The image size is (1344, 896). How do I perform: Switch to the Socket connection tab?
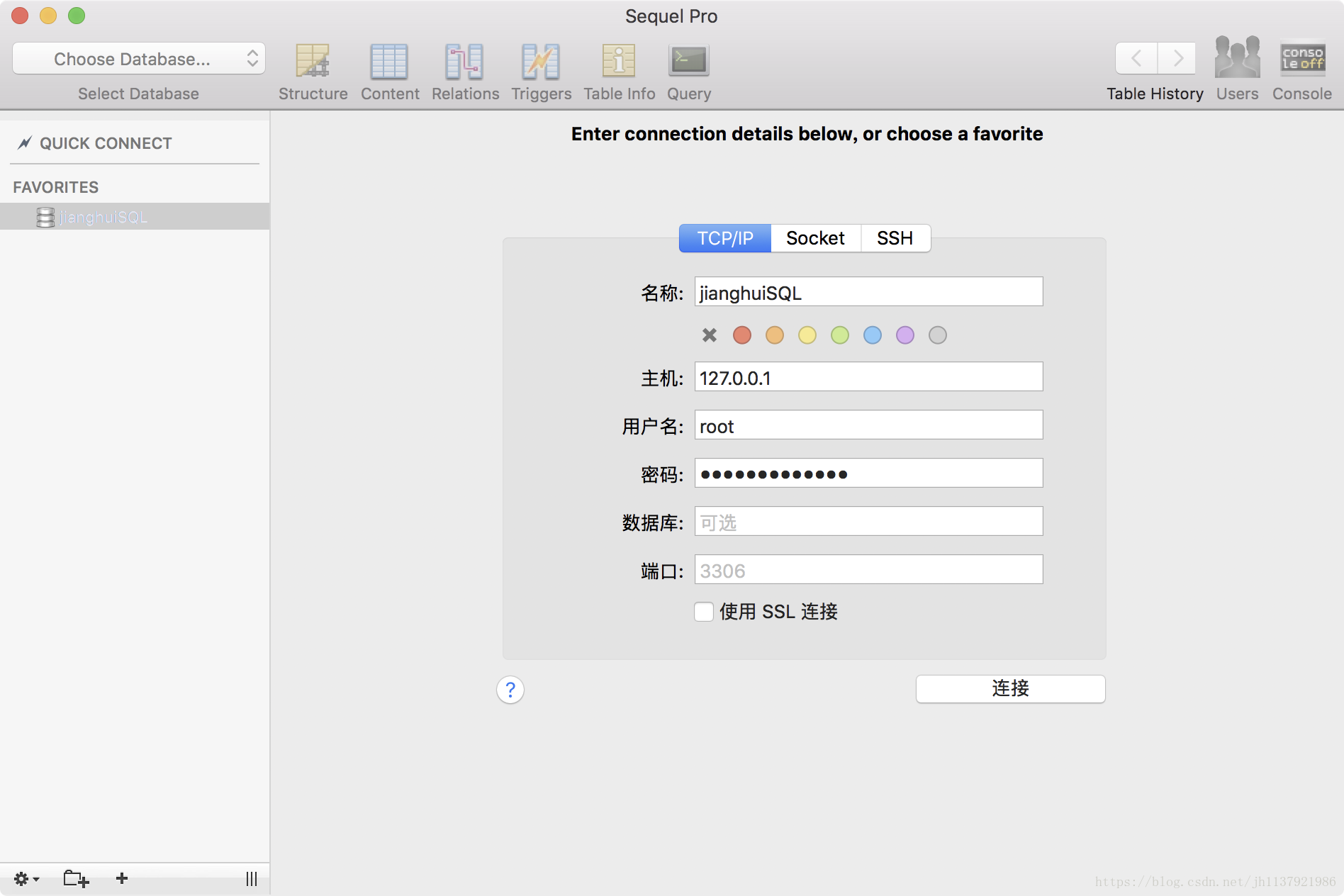[x=815, y=238]
